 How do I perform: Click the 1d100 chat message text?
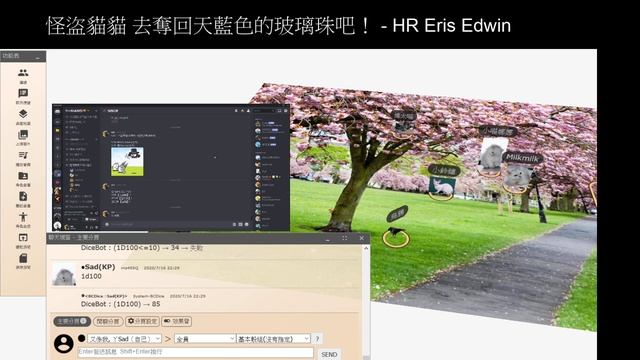coord(91,276)
